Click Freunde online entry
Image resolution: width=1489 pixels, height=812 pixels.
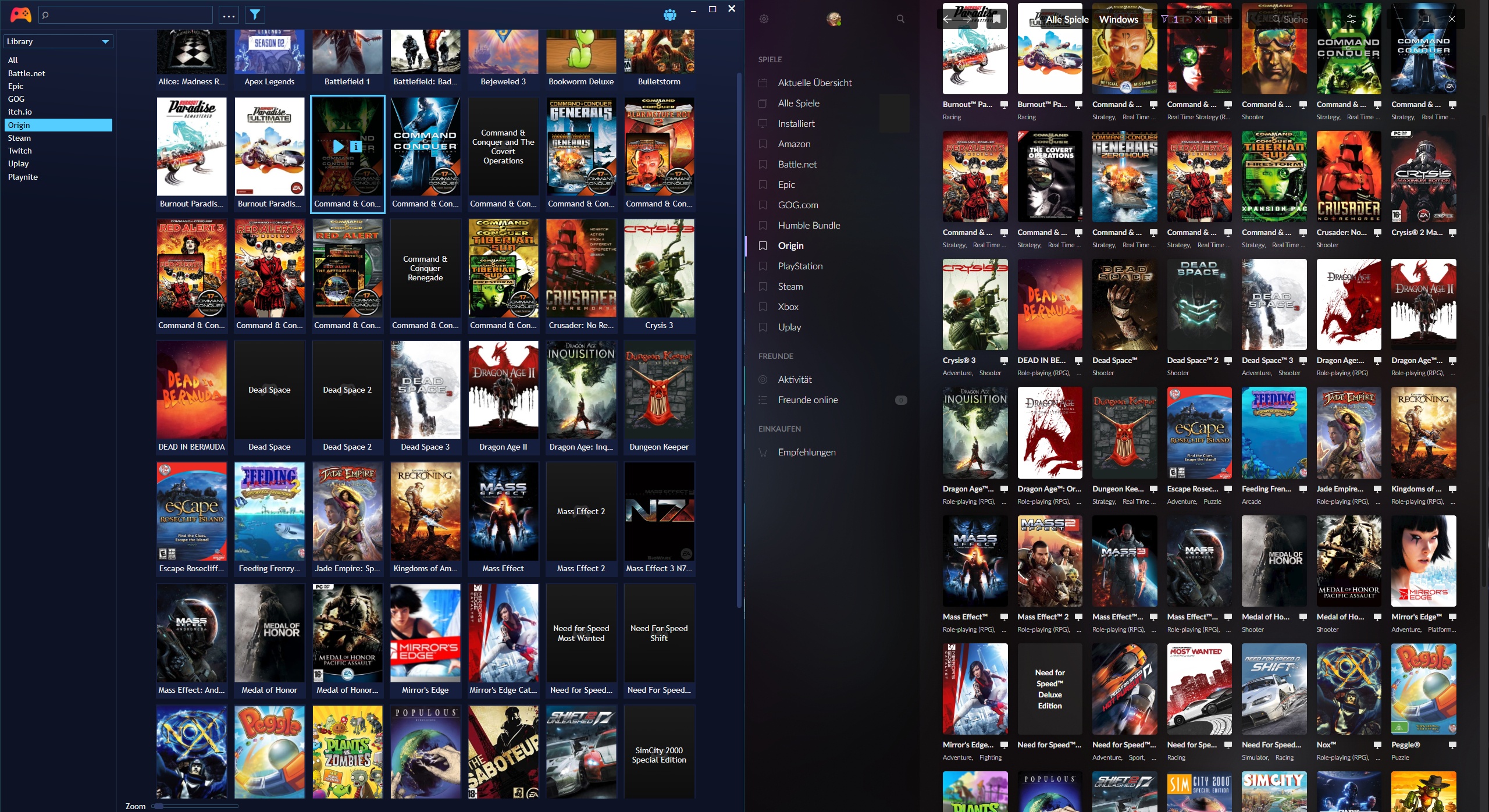(807, 400)
